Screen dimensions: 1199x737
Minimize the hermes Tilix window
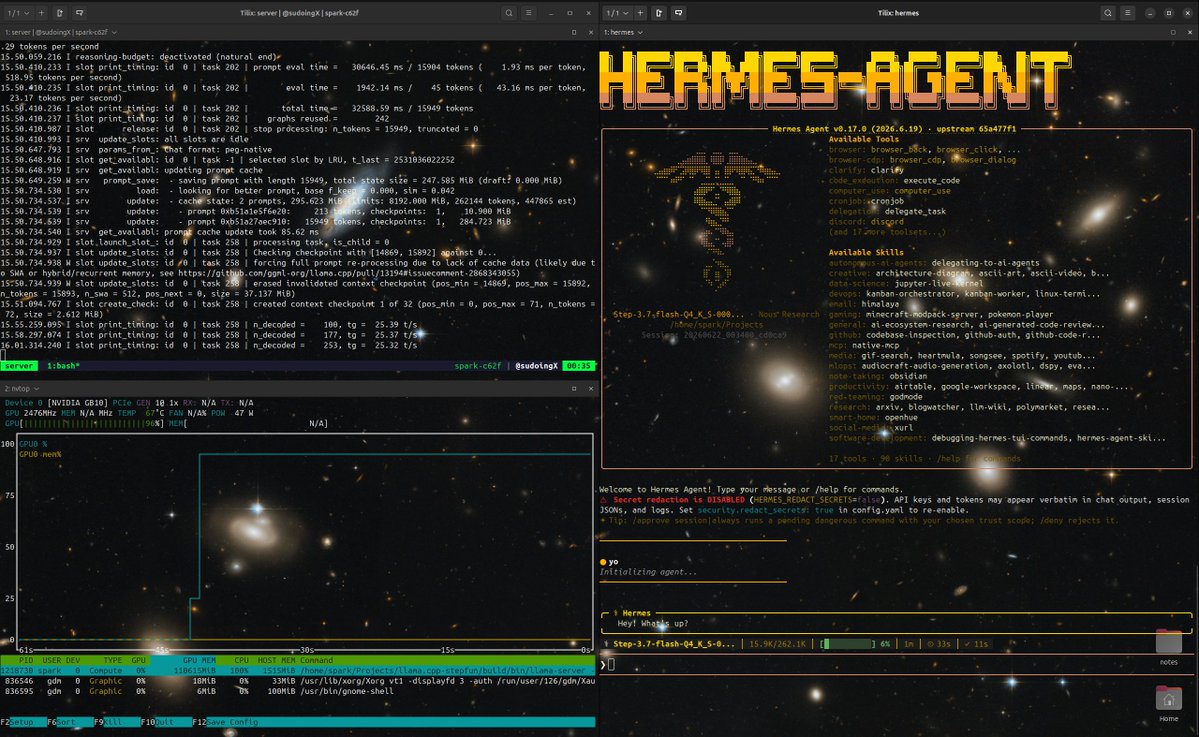click(1149, 13)
